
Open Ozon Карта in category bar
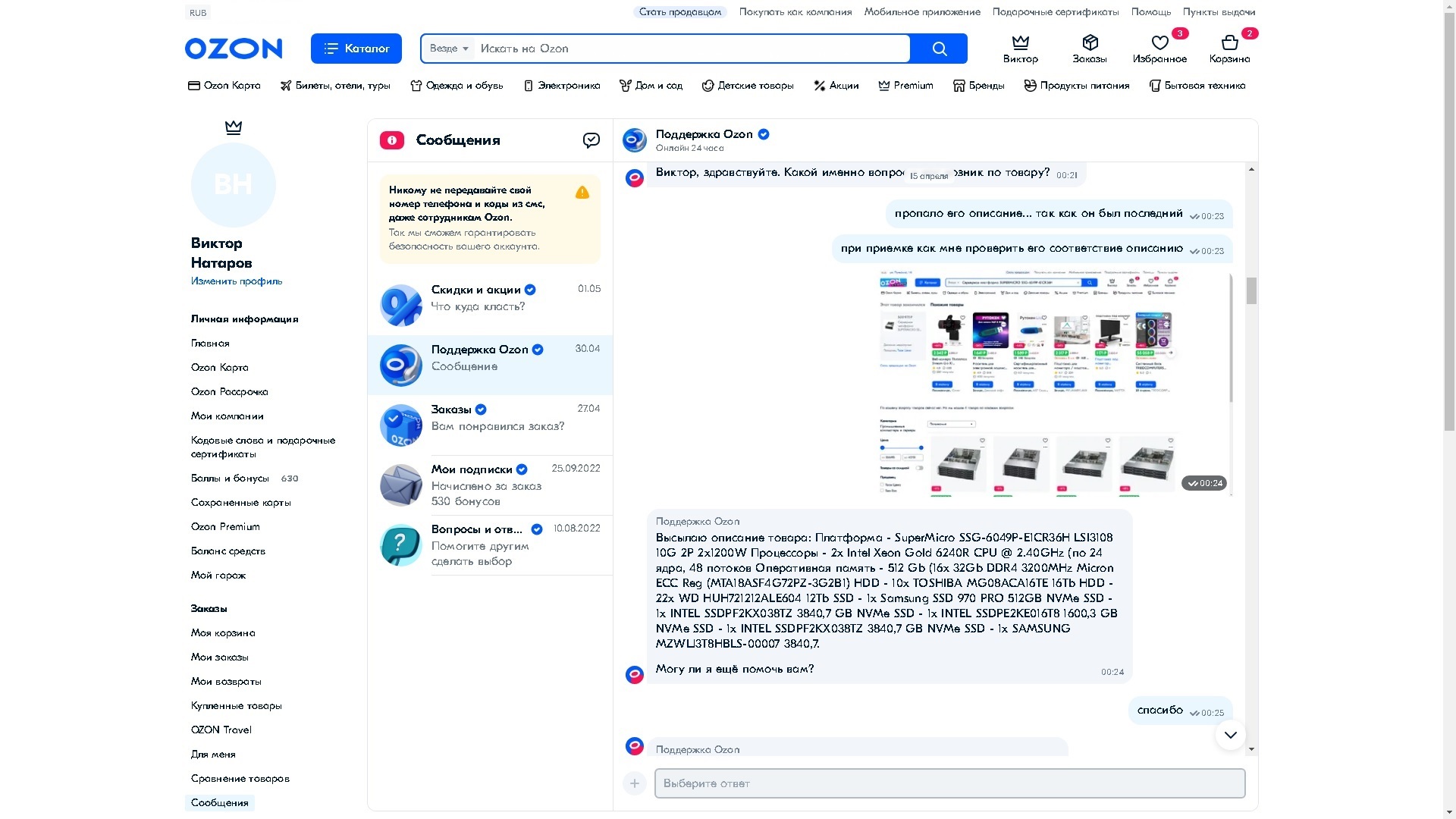click(224, 86)
